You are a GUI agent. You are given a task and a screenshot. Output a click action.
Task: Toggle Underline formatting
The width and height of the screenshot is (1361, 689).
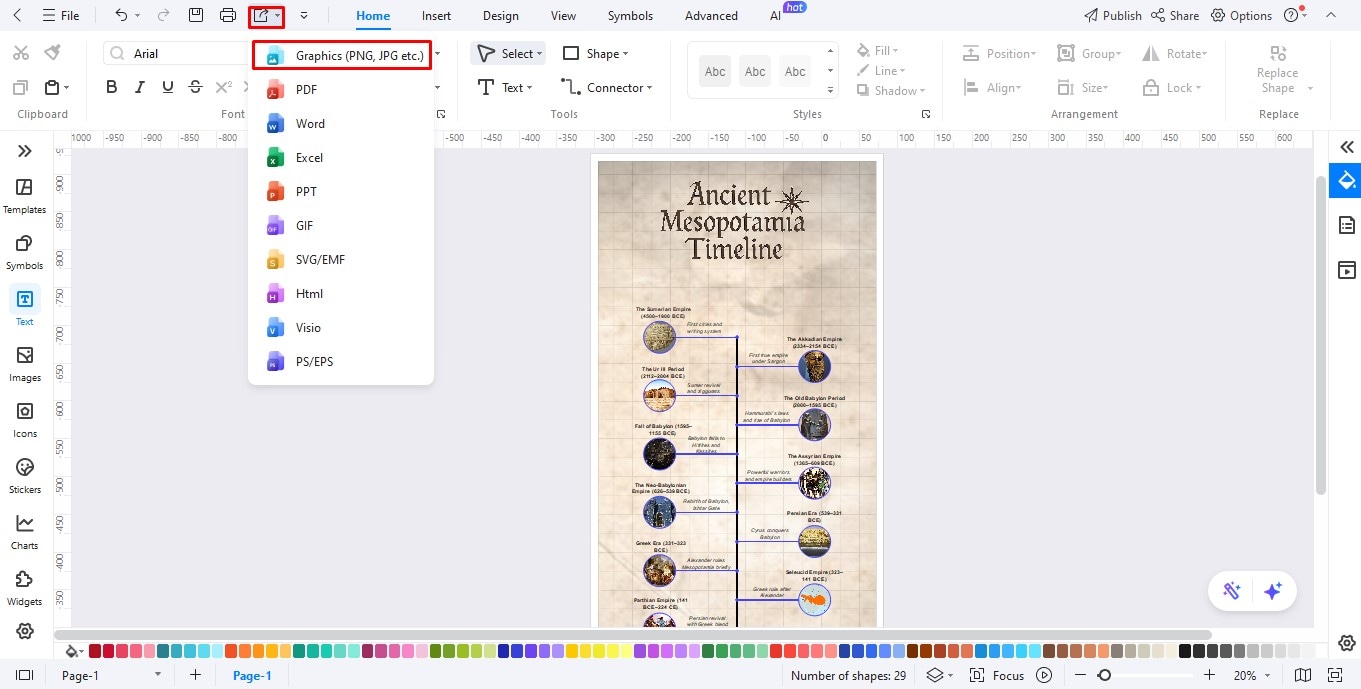pos(167,87)
